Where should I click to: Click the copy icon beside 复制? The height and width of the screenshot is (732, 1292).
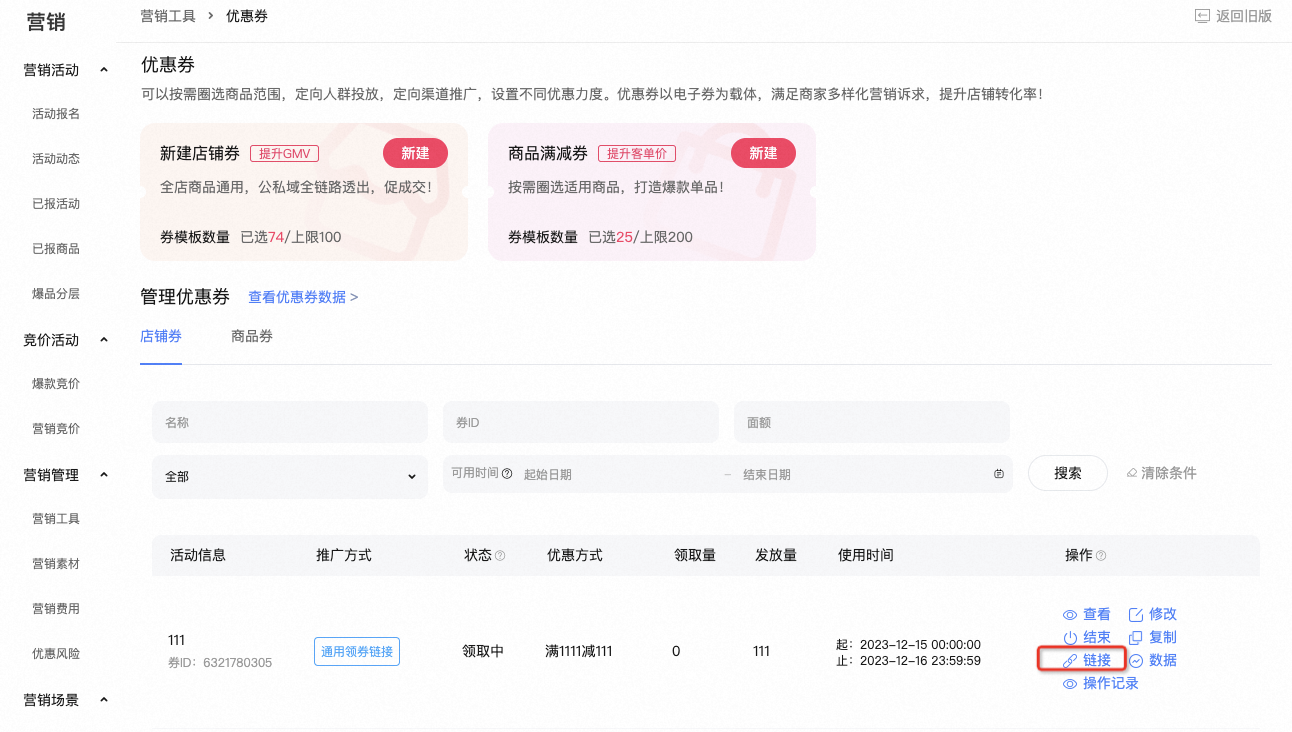pyautogui.click(x=1136, y=638)
